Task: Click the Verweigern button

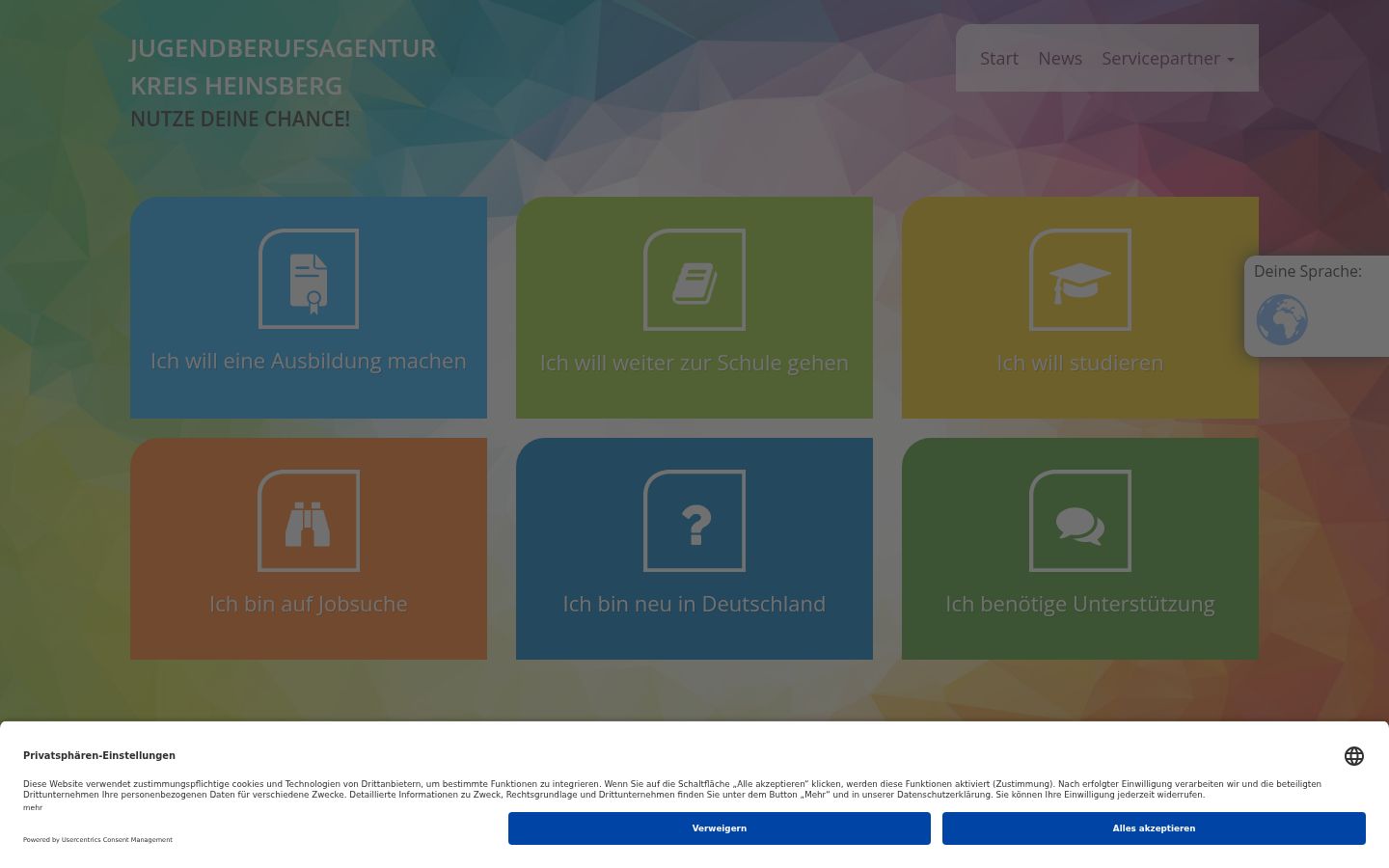Action: point(720,828)
